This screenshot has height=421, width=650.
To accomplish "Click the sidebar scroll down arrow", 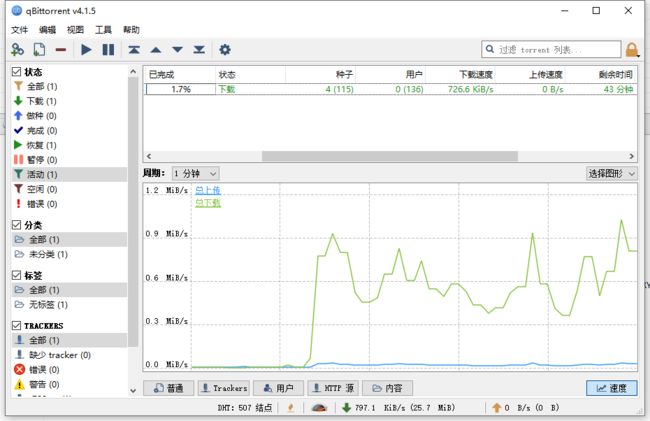I will click(133, 390).
